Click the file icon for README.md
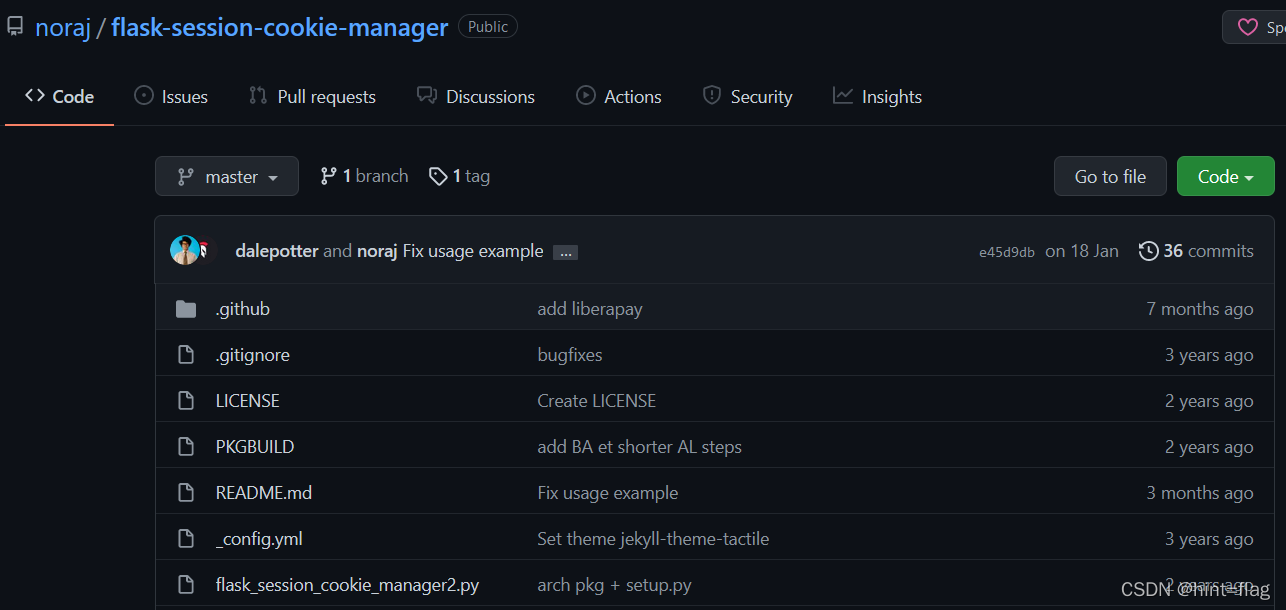Viewport: 1286px width, 610px height. (x=186, y=493)
